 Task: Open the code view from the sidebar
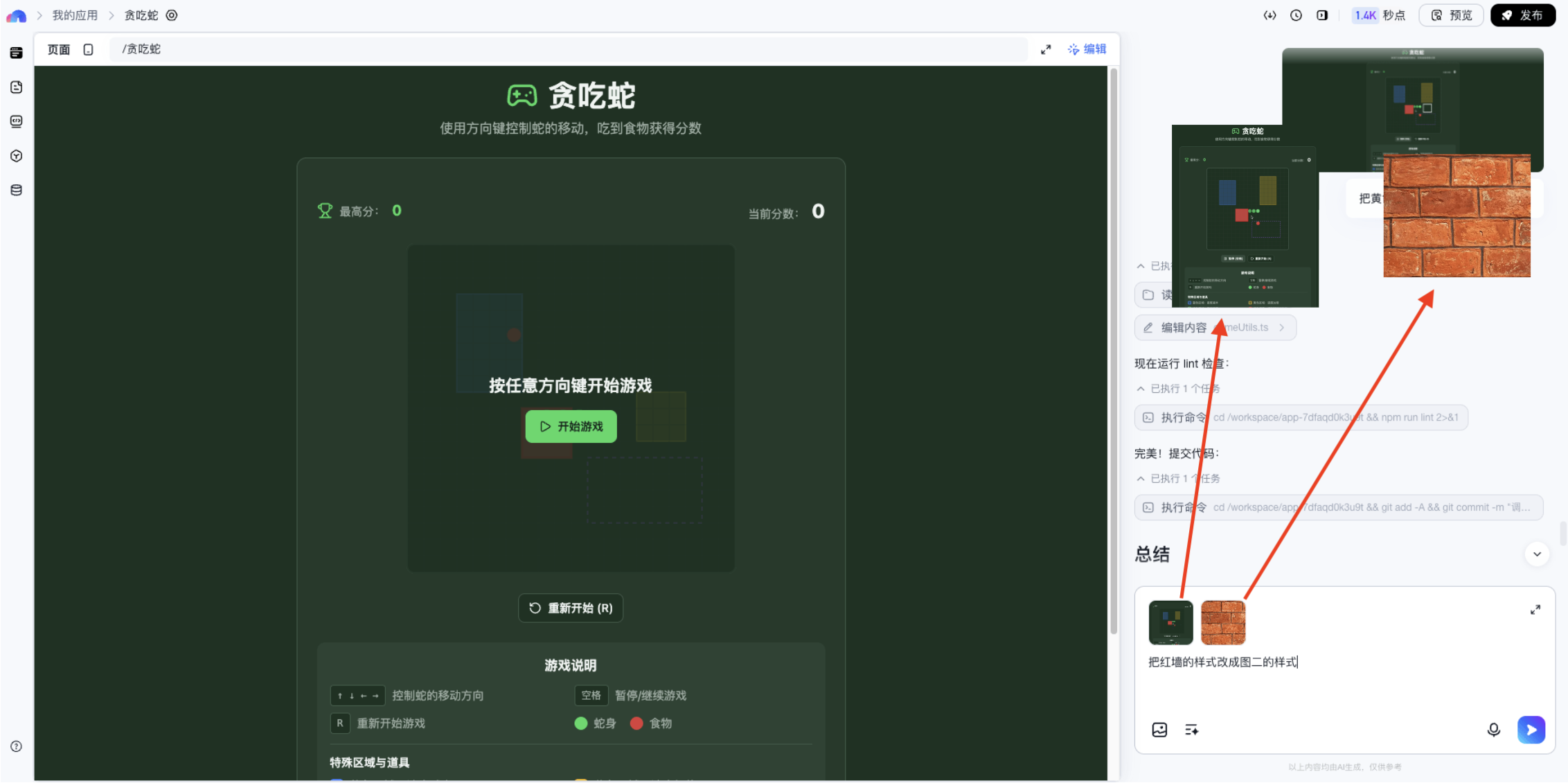tap(16, 121)
